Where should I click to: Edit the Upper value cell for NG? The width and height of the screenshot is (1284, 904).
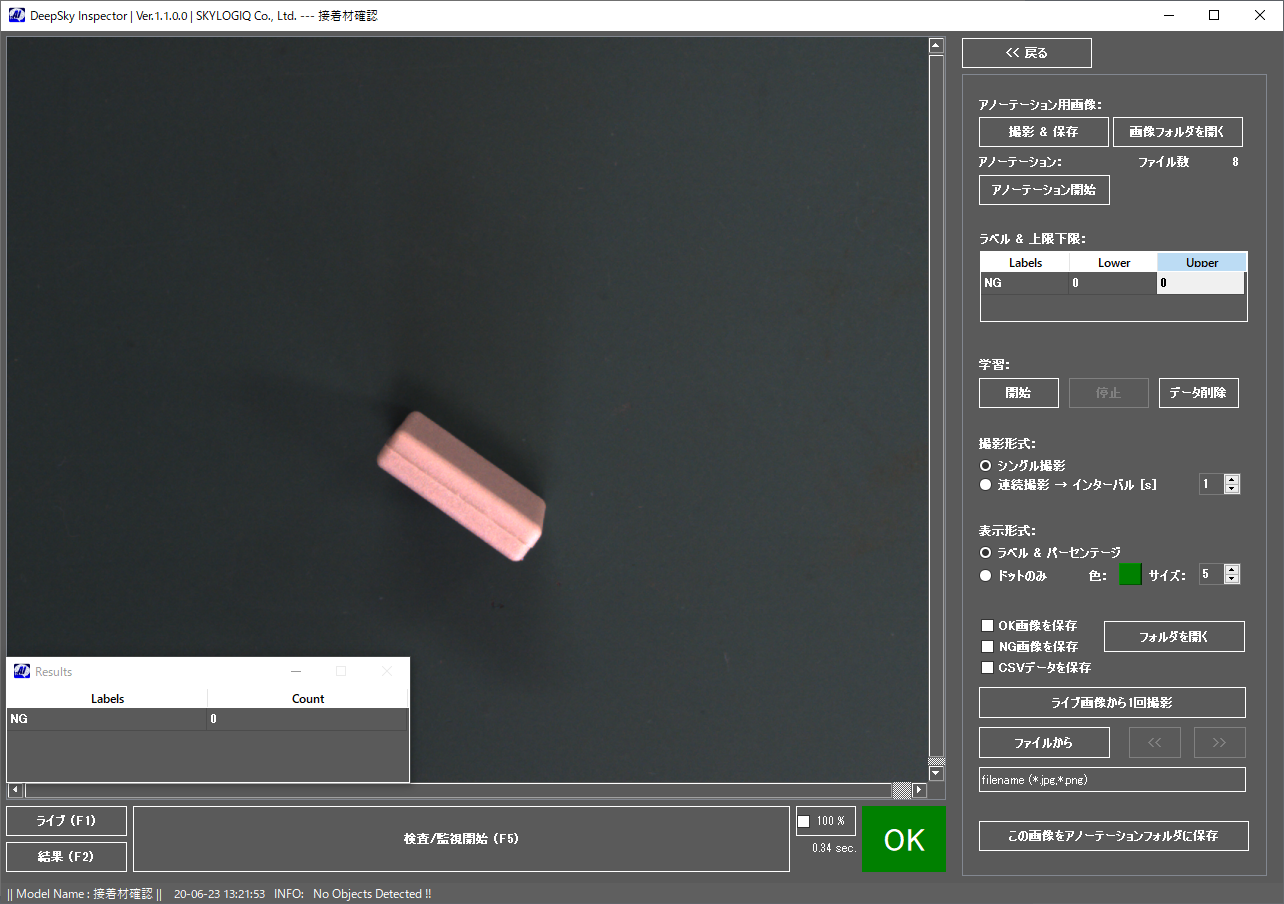pos(1201,283)
